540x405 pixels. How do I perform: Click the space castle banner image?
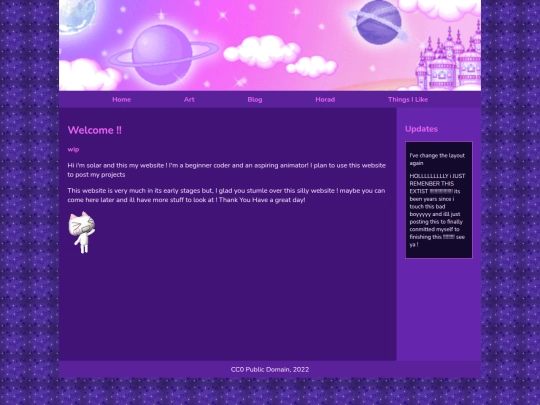(x=270, y=45)
